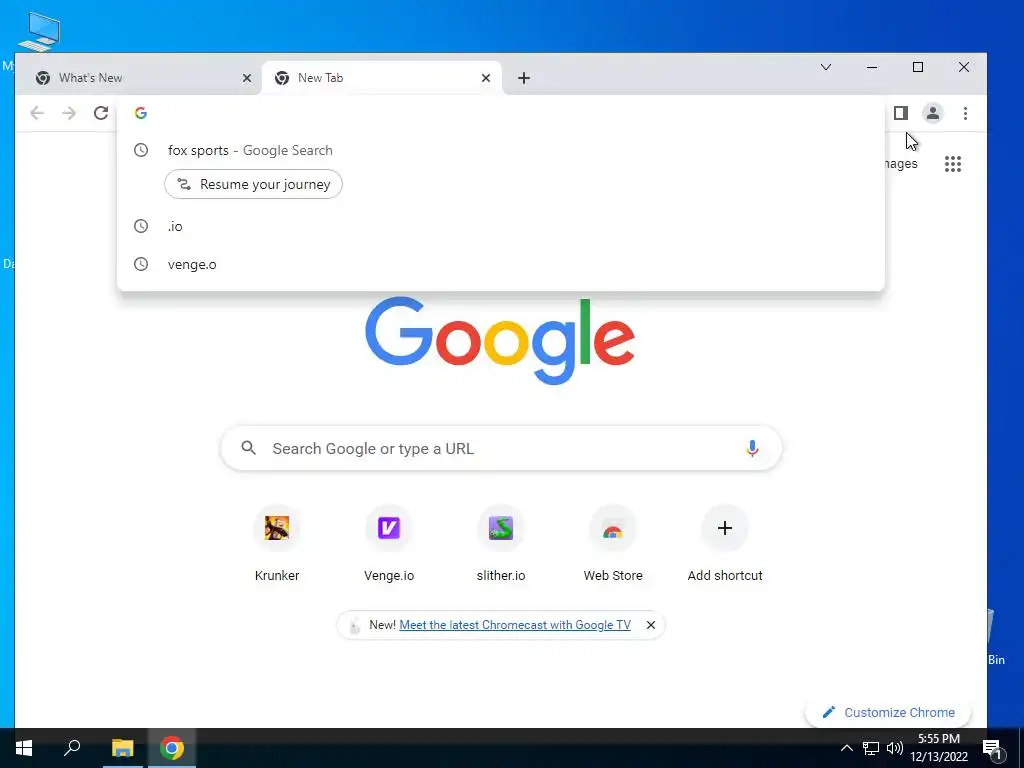Image resolution: width=1024 pixels, height=768 pixels.
Task: Open the volume tray icon
Action: click(895, 748)
